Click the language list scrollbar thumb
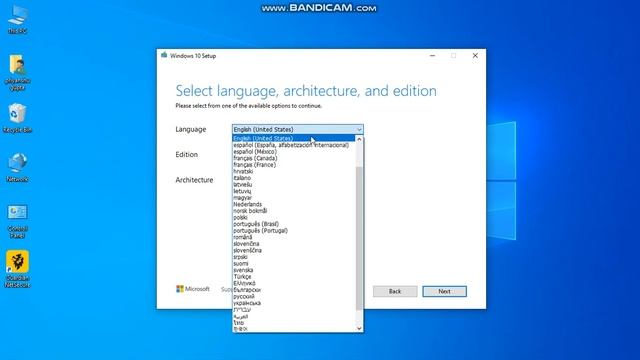The height and width of the screenshot is (360, 640). click(x=359, y=238)
